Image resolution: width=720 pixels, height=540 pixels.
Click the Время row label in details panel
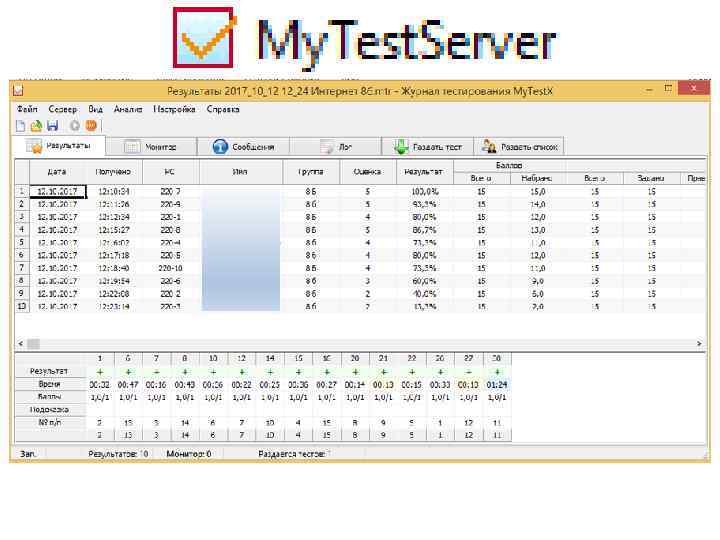point(50,384)
